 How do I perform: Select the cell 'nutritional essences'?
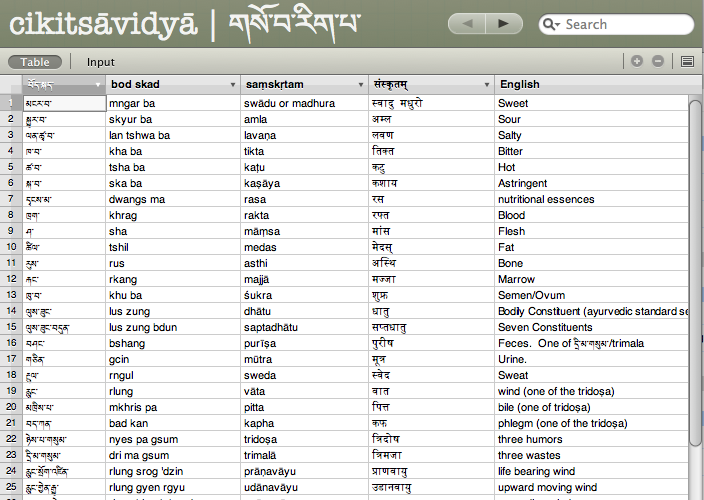point(591,199)
